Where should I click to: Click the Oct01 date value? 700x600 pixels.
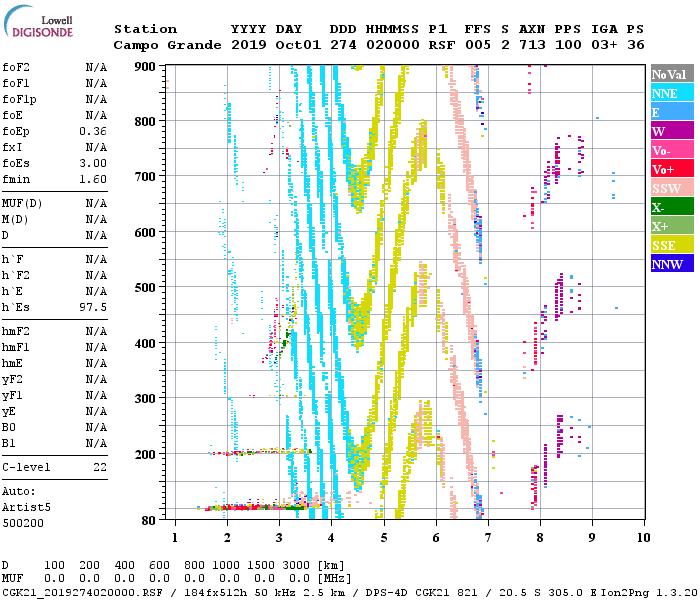[x=298, y=45]
